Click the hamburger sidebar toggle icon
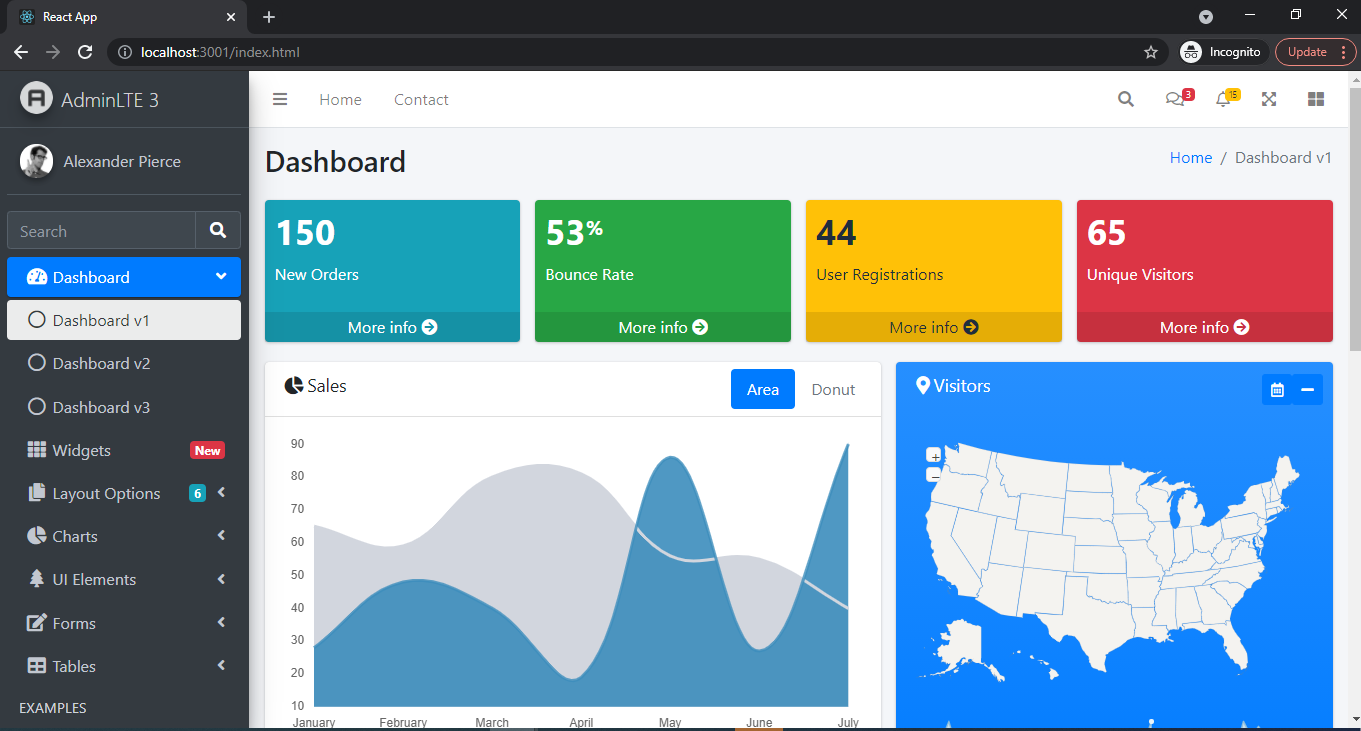Screen dimensions: 1361x731 (280, 99)
